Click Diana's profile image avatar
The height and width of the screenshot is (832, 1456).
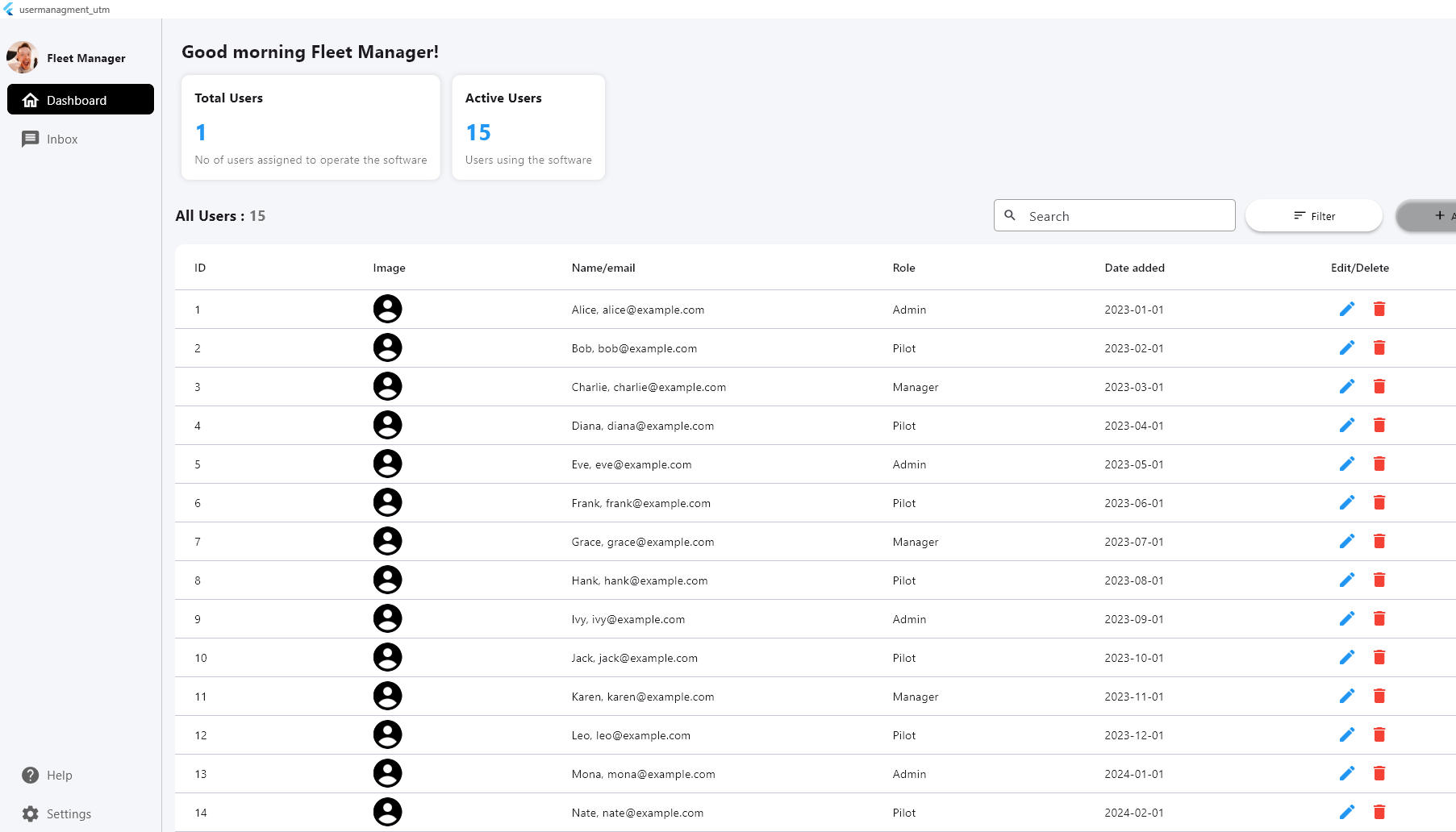tap(387, 425)
